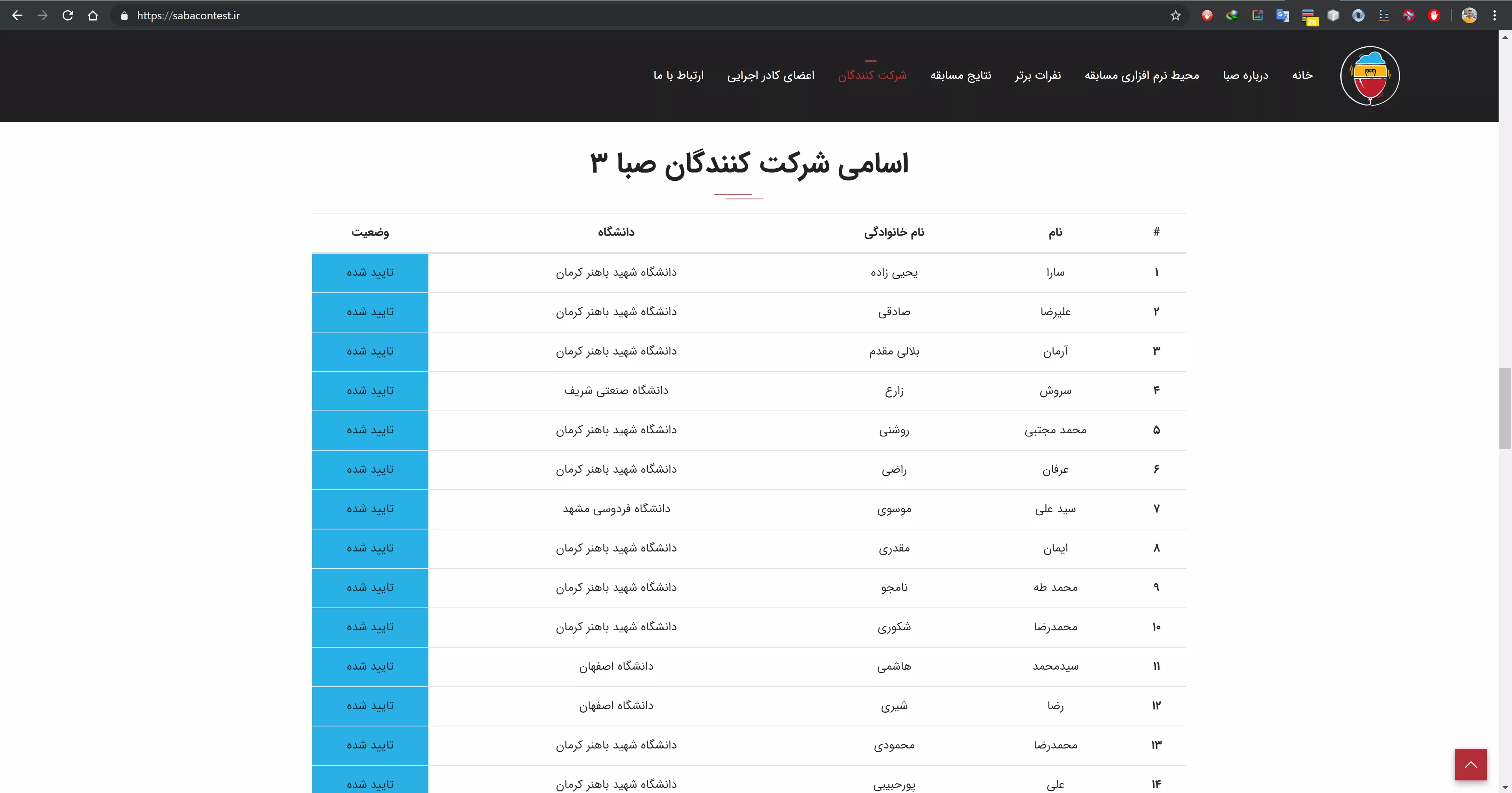Click the first name سیدمحمد

coord(1055,666)
